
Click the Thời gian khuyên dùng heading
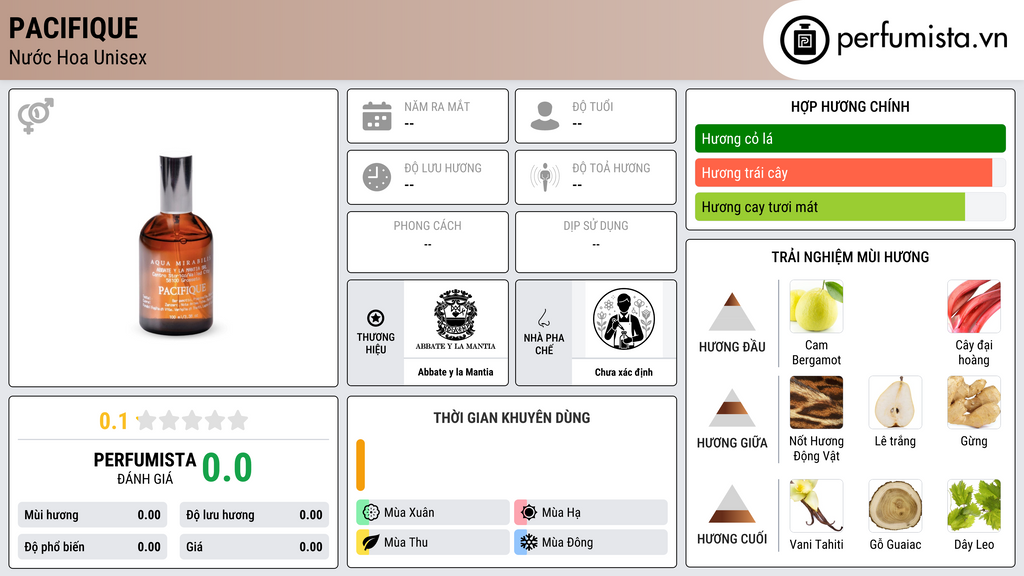pos(512,418)
